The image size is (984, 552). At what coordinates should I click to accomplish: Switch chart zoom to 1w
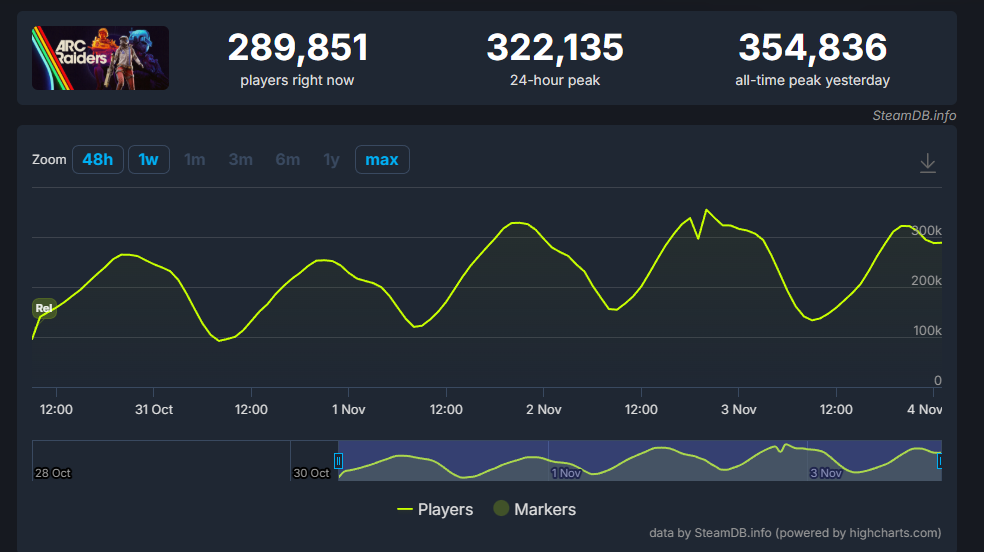point(149,160)
